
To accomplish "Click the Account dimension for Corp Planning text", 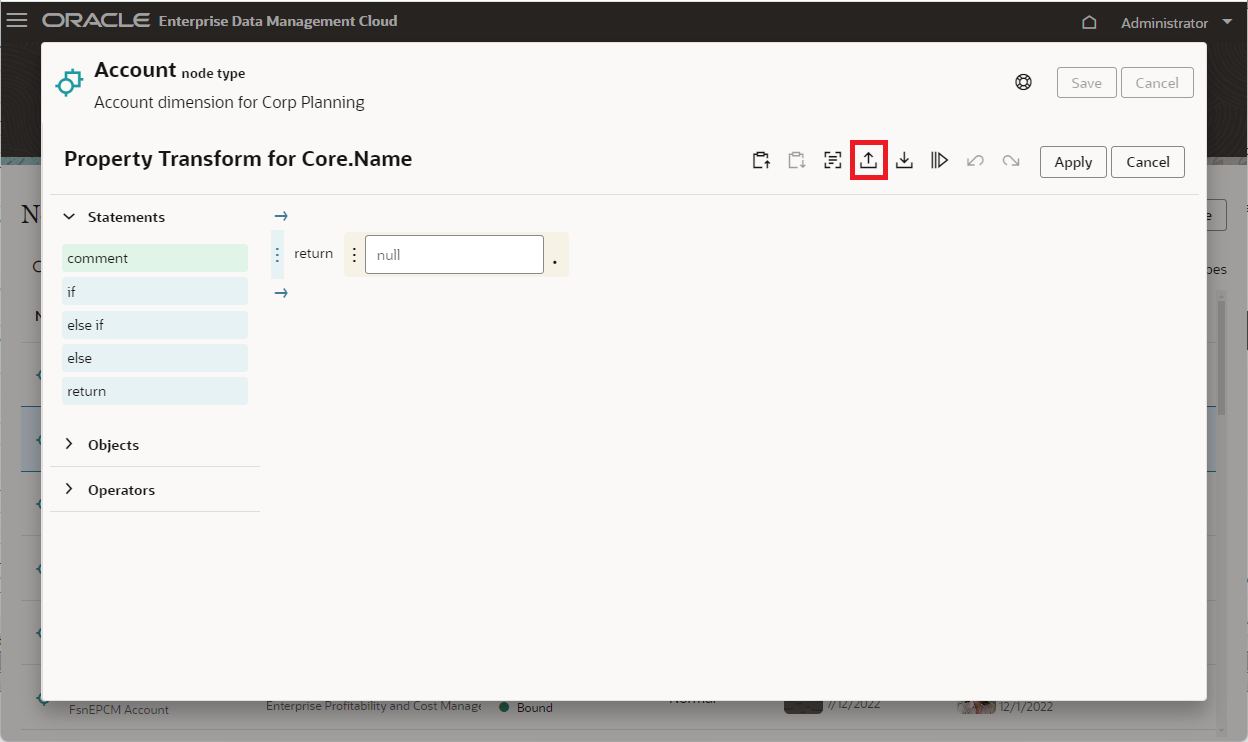I will click(x=229, y=102).
